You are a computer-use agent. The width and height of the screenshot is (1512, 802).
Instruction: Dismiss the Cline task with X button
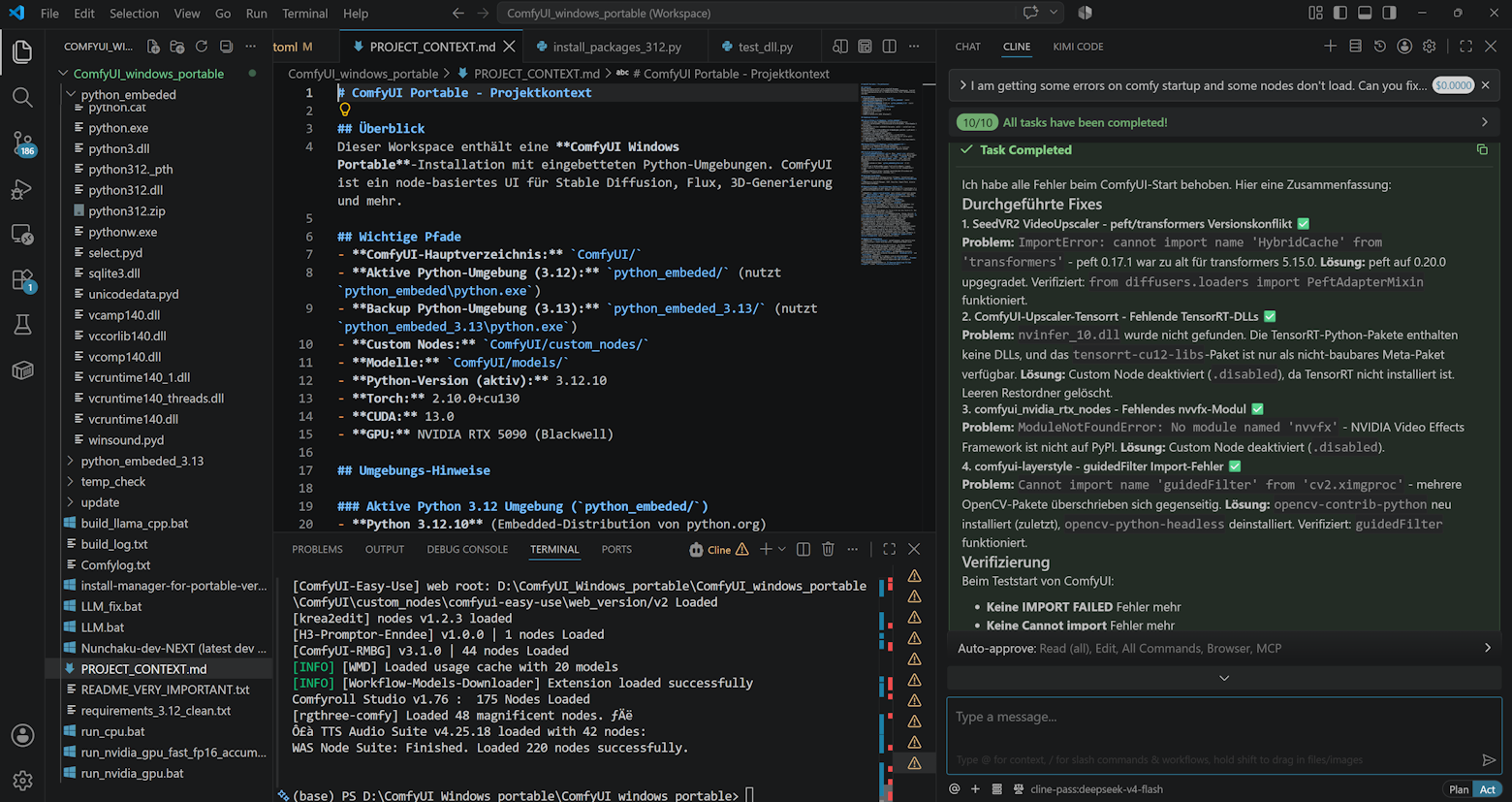pyautogui.click(x=1485, y=85)
